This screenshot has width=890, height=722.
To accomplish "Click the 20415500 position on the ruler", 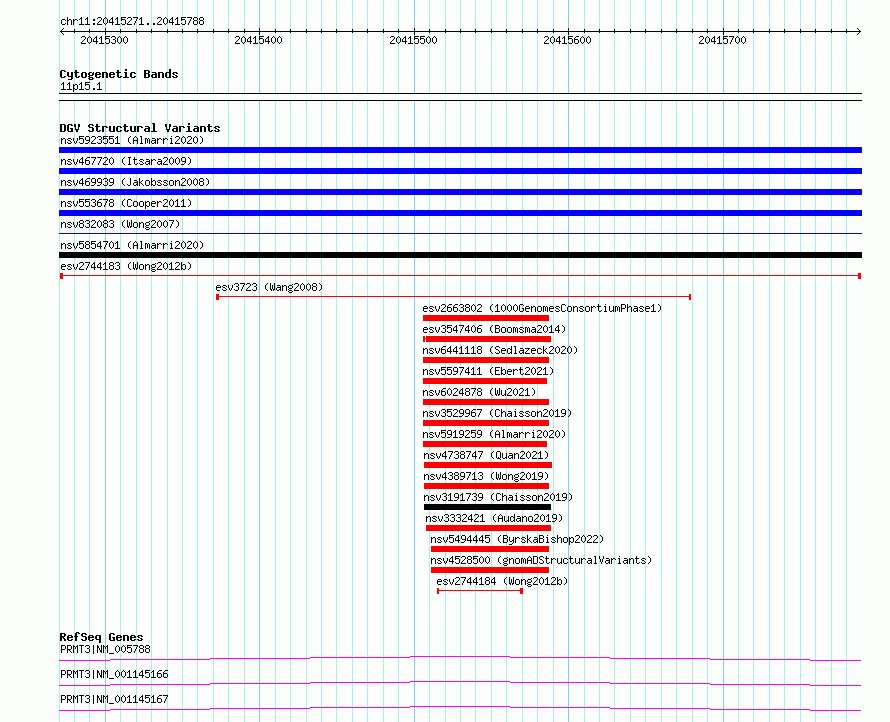I will click(x=415, y=40).
